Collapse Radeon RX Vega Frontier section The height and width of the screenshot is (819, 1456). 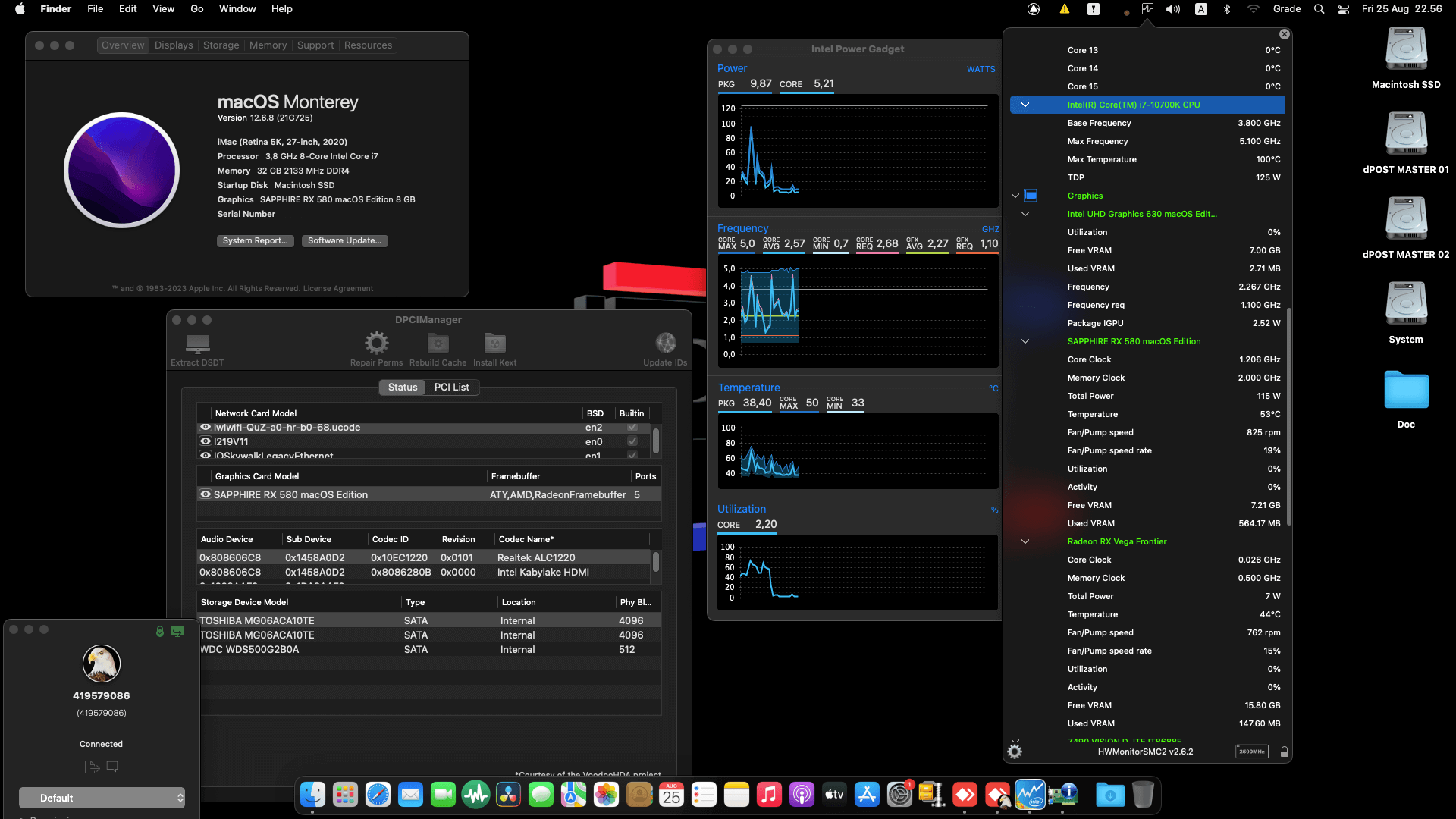point(1025,541)
